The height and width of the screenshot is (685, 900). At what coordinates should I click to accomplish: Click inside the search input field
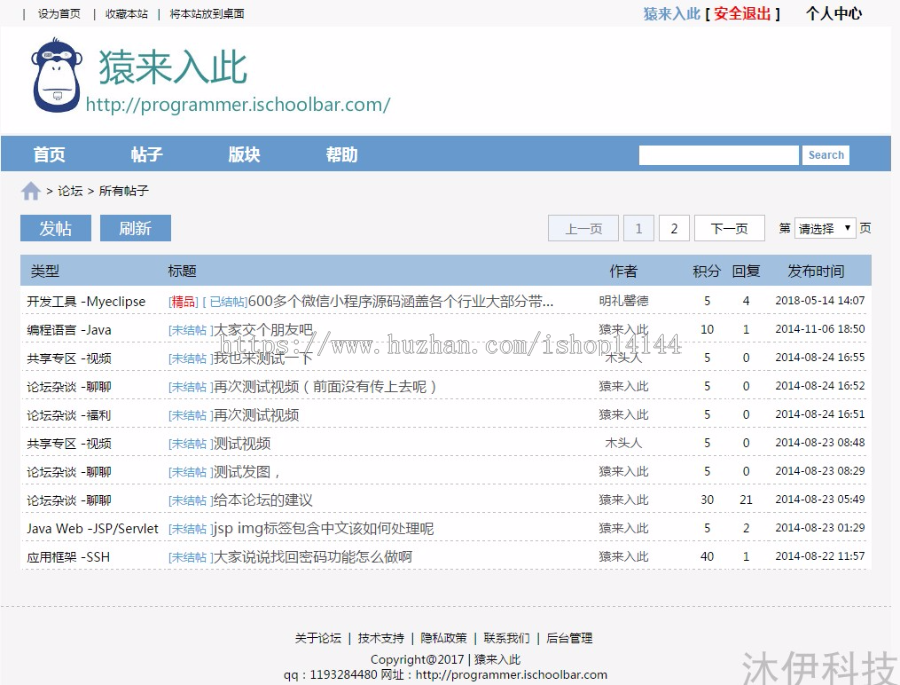[718, 154]
